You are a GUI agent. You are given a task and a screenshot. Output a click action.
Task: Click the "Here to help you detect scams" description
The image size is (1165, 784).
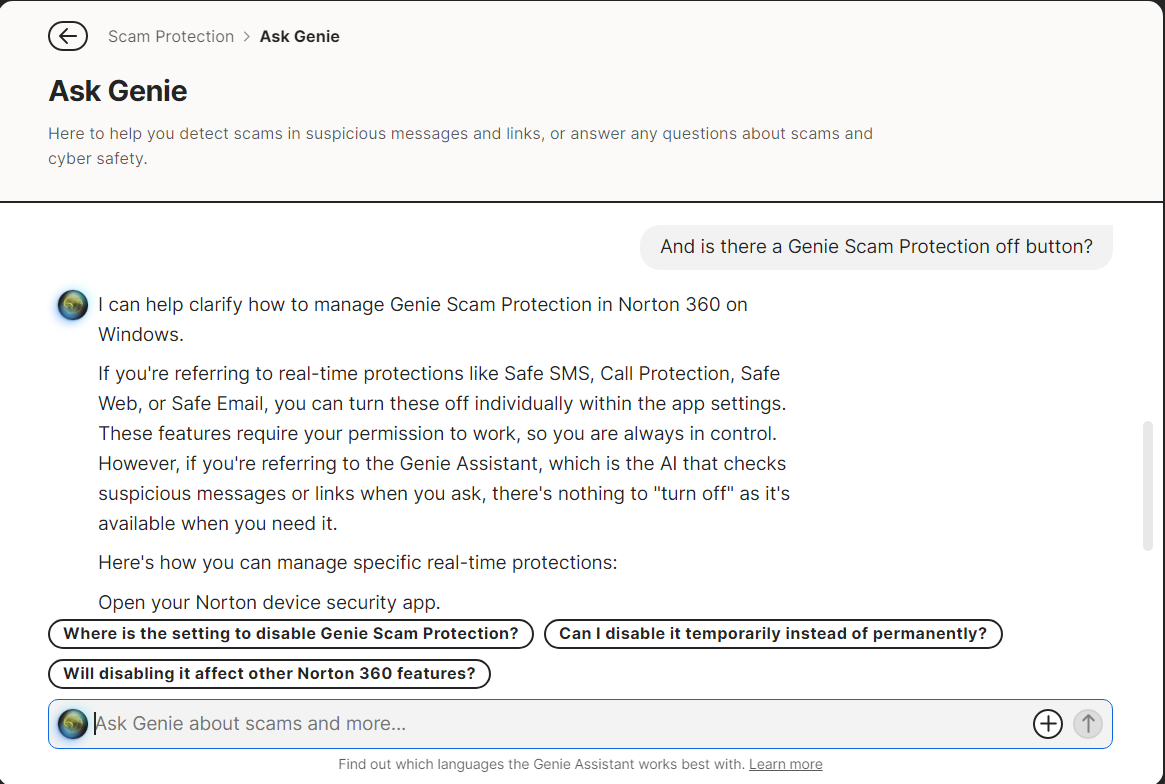point(460,146)
